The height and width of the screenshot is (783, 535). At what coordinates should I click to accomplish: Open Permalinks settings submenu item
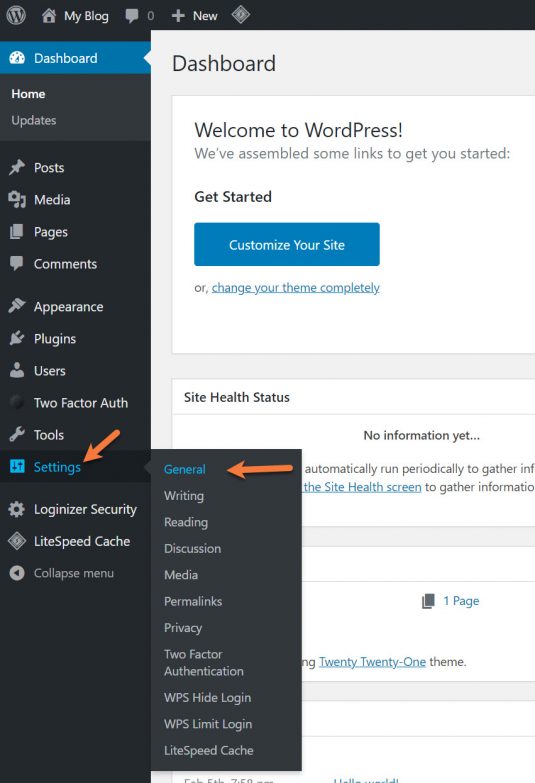tap(193, 601)
